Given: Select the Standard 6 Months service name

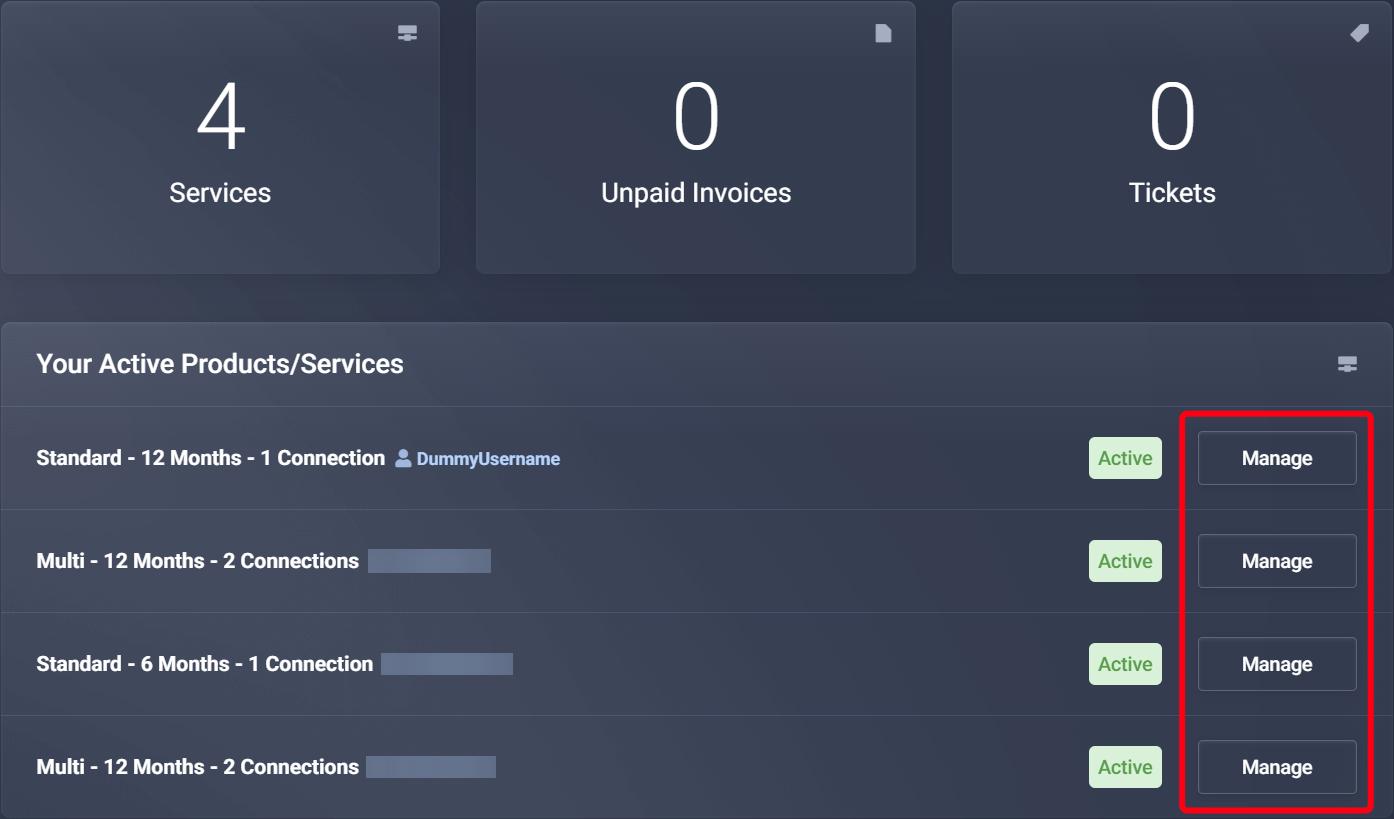Looking at the screenshot, I should [204, 664].
